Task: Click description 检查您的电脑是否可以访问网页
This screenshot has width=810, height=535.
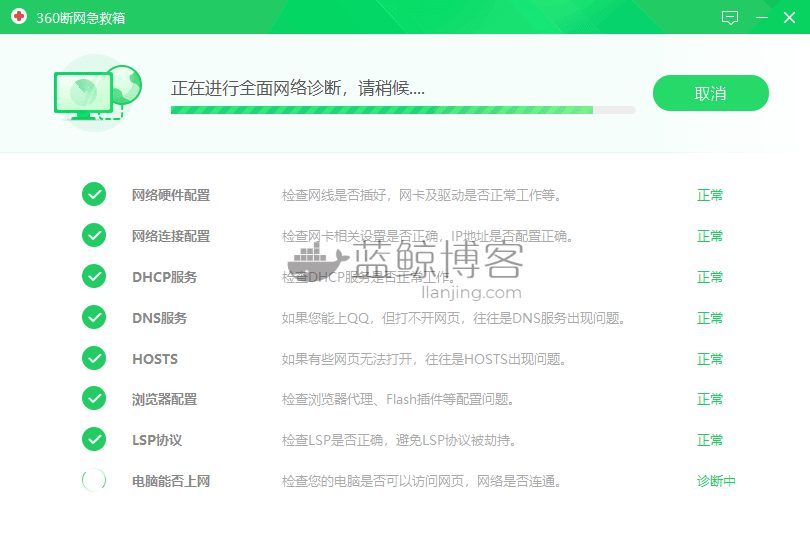Action: coord(422,481)
